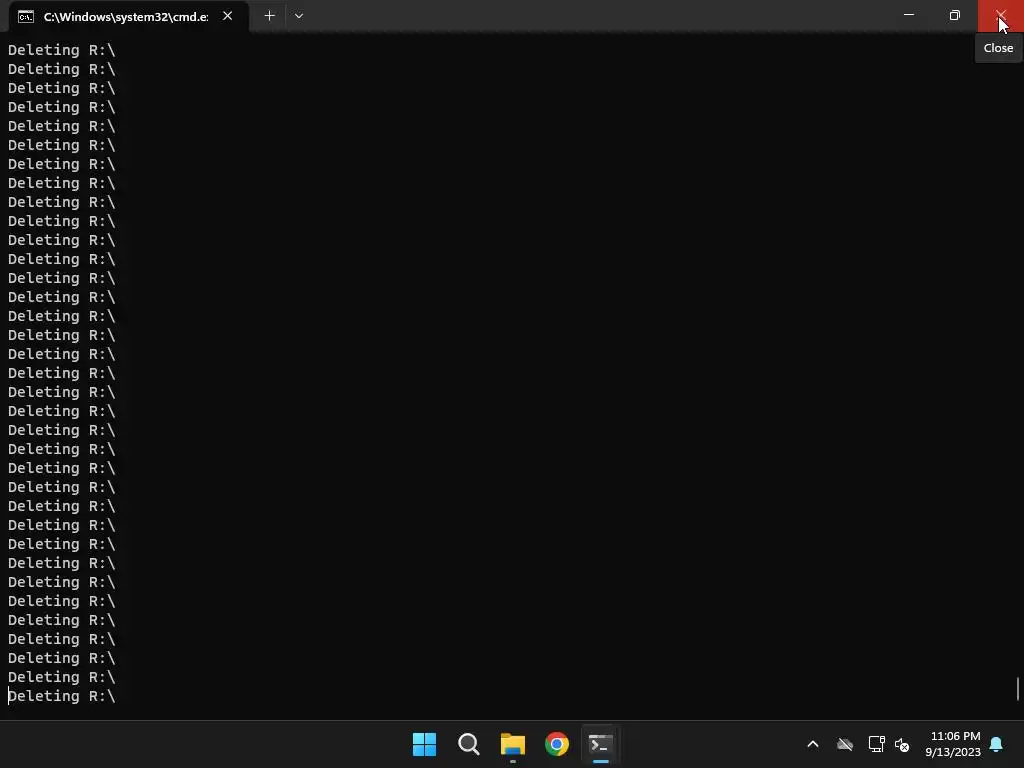Viewport: 1024px width, 768px height.
Task: Close the cmd.exe tab
Action: coord(227,16)
